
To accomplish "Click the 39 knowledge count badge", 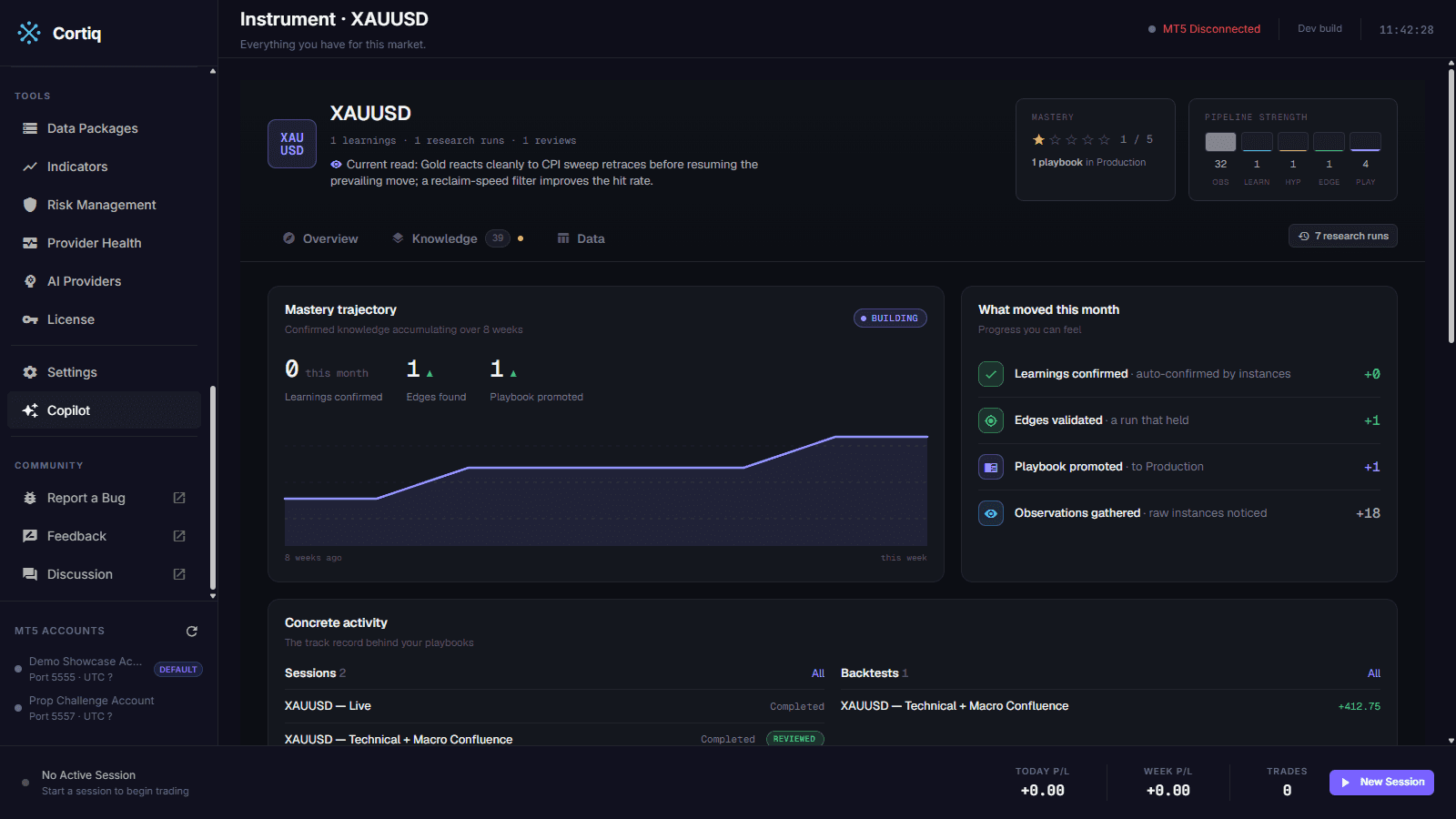I will pyautogui.click(x=498, y=238).
